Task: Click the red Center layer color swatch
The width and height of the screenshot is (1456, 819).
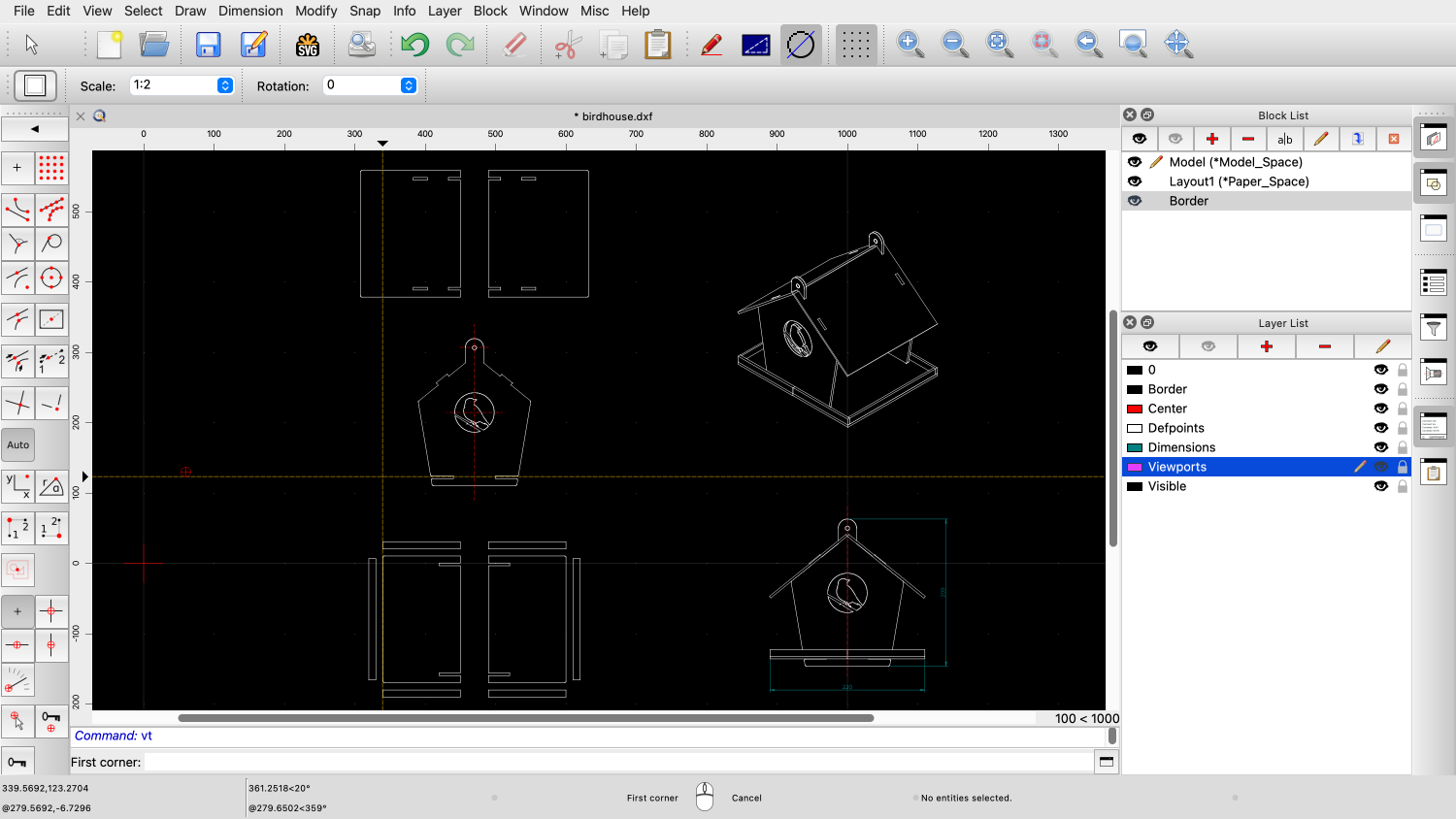Action: pyautogui.click(x=1134, y=409)
